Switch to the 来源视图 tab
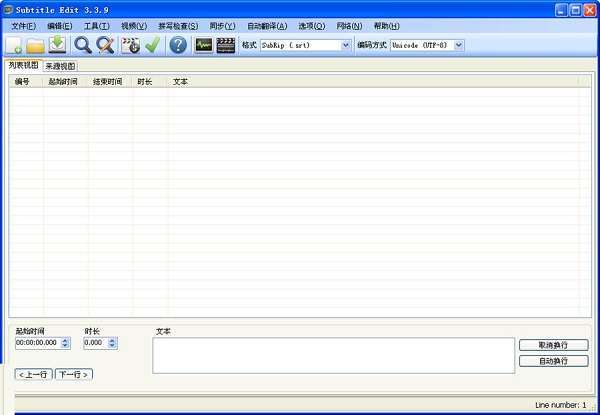The height and width of the screenshot is (415, 600). 60,65
